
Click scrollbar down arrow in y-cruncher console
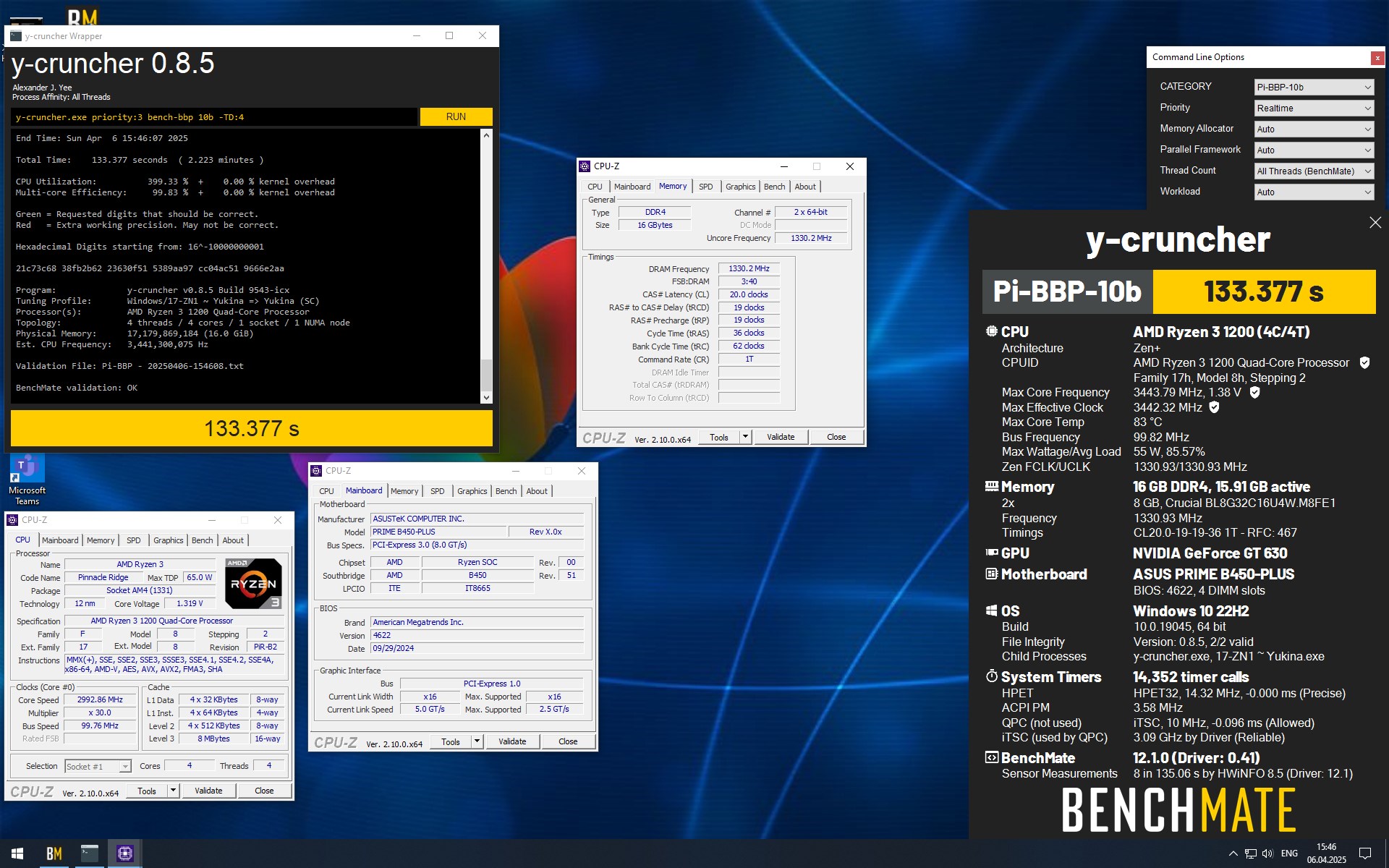point(486,397)
